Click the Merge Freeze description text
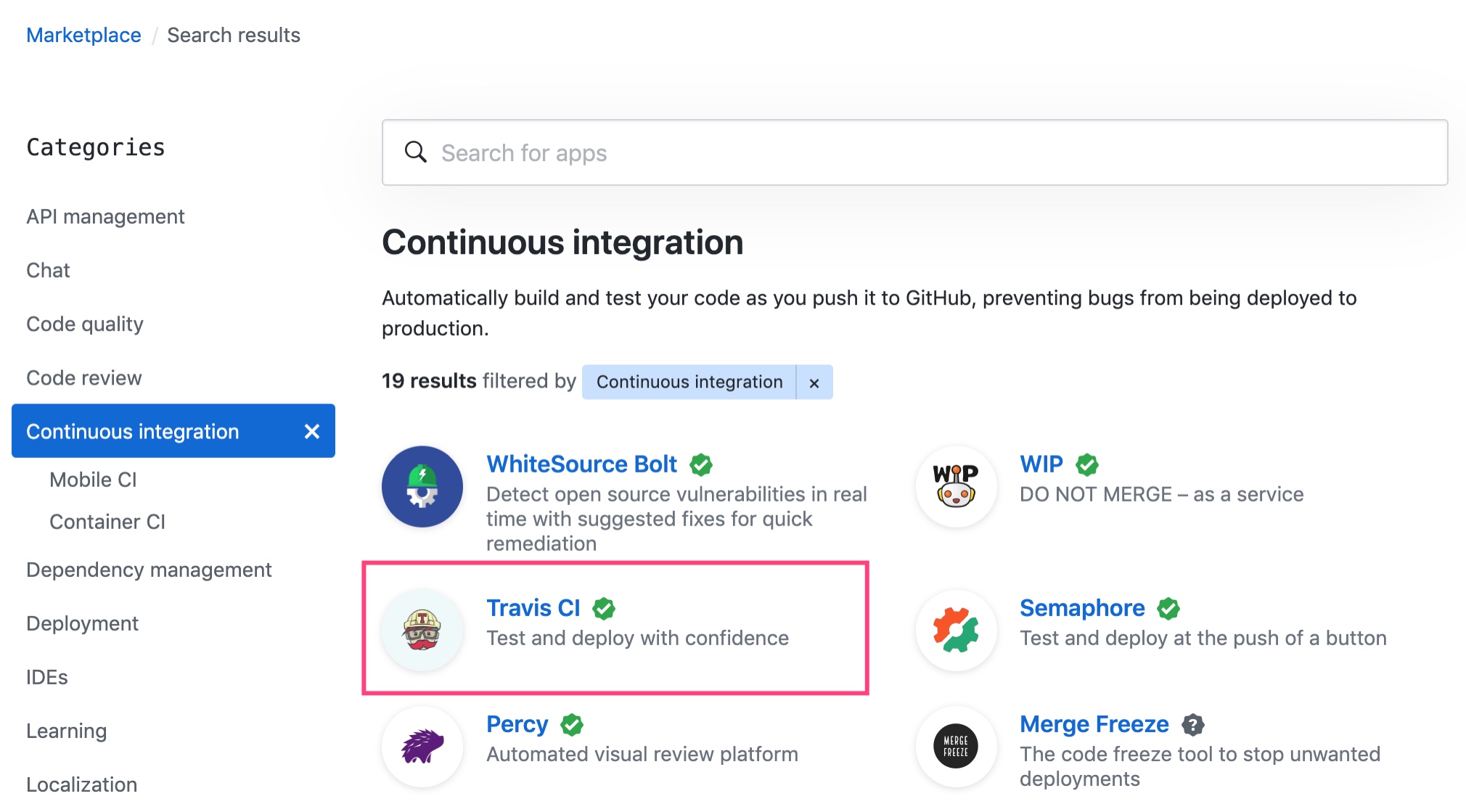The width and height of the screenshot is (1466, 812). (x=1200, y=766)
